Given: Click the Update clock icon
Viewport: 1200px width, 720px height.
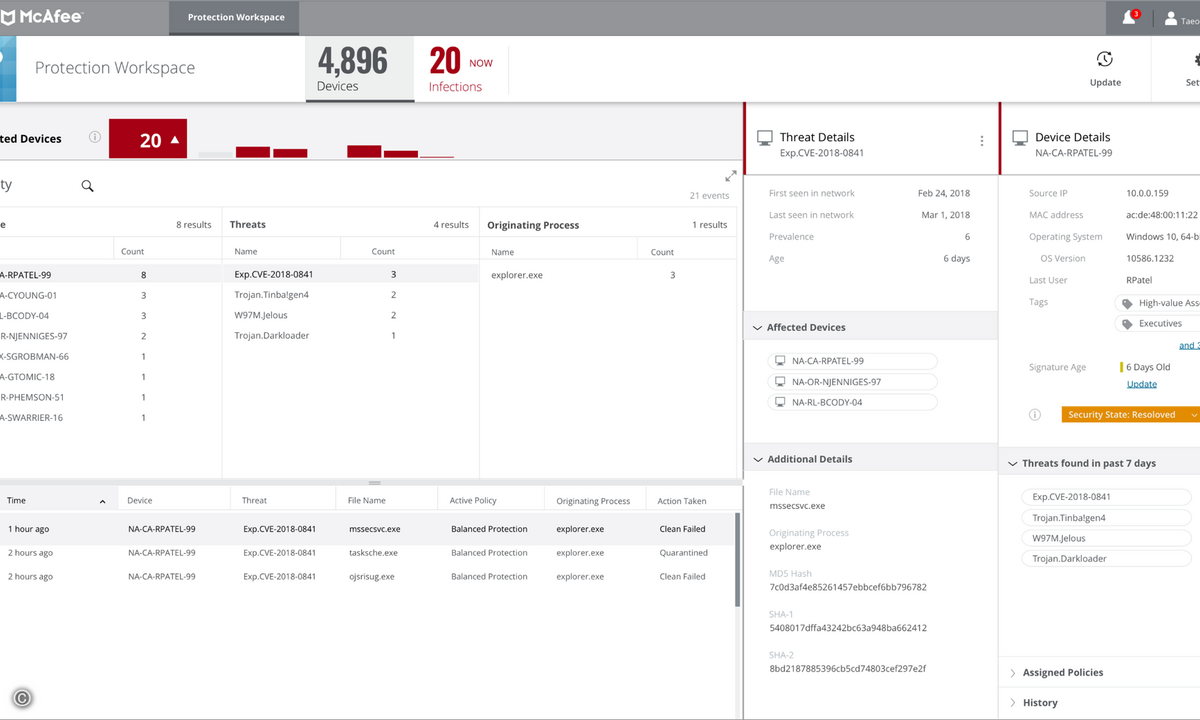Looking at the screenshot, I should click(x=1105, y=60).
